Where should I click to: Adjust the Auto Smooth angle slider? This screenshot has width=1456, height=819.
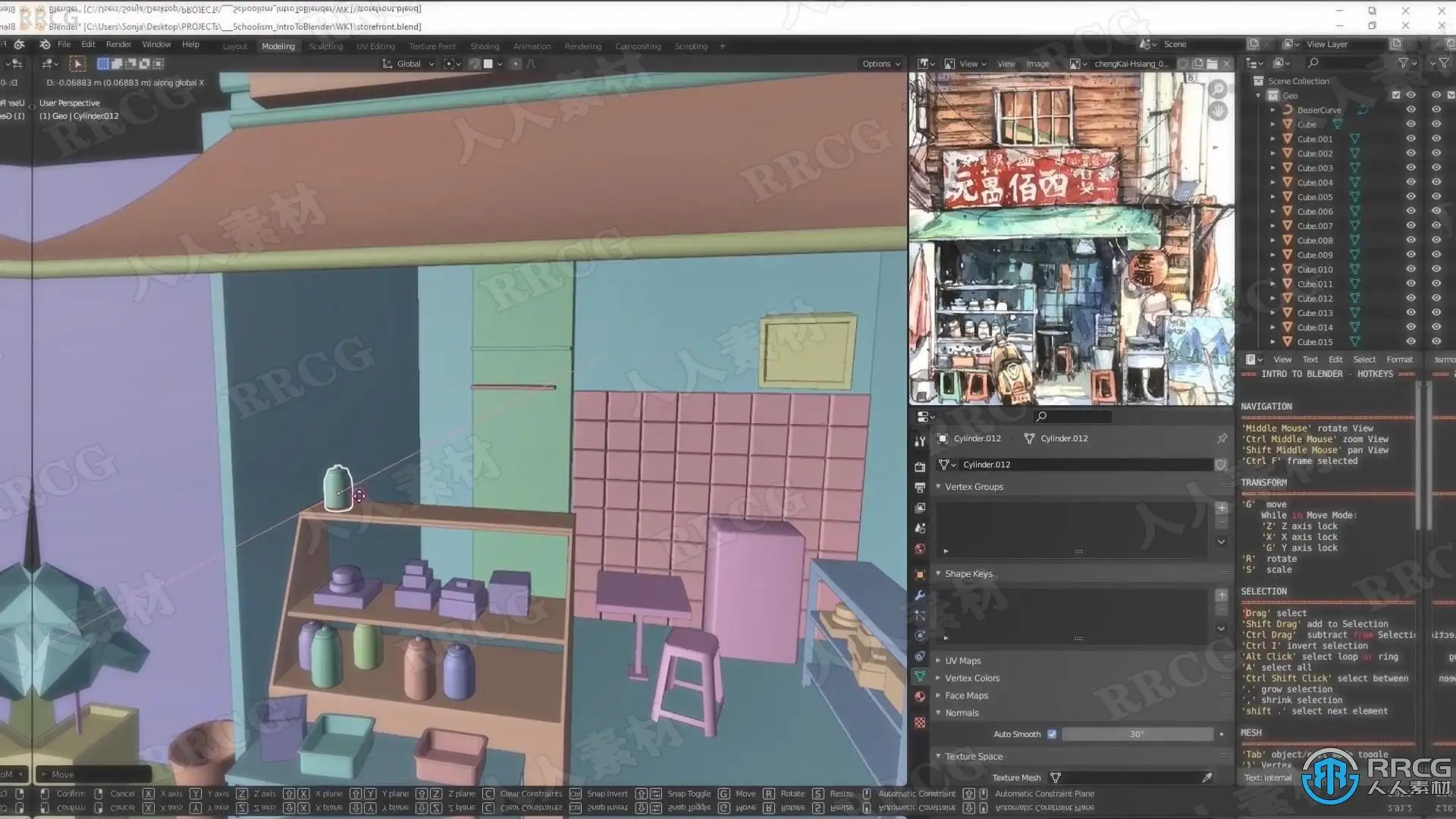click(x=1136, y=734)
